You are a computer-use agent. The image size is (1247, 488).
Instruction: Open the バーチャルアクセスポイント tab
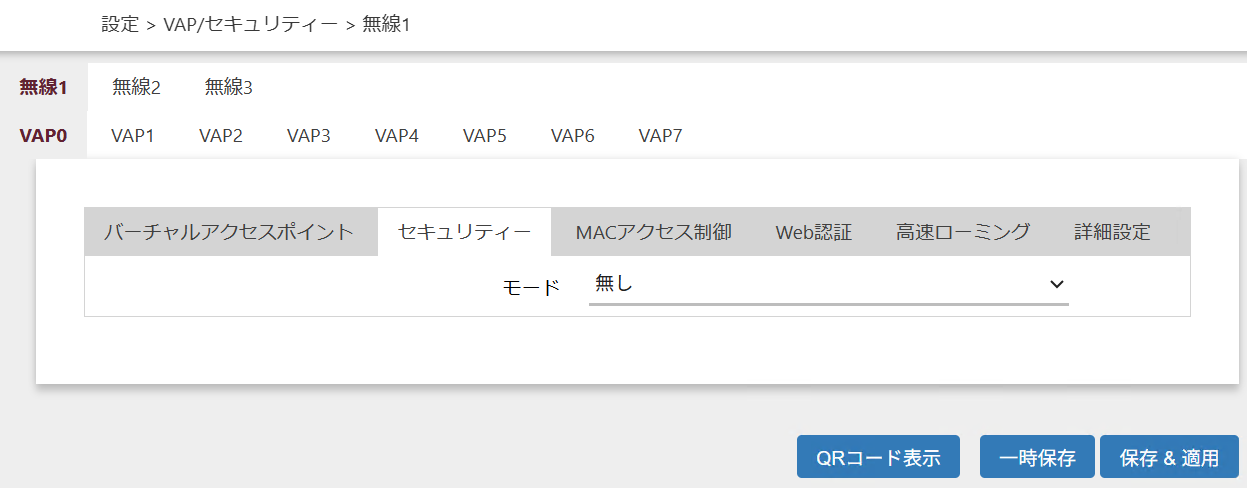click(x=229, y=232)
